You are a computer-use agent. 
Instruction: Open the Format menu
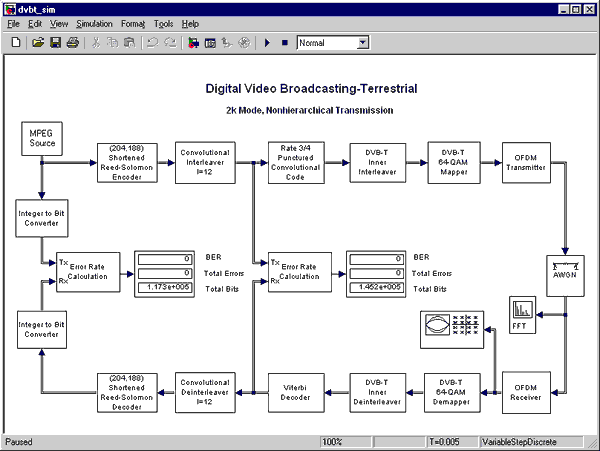coord(133,24)
